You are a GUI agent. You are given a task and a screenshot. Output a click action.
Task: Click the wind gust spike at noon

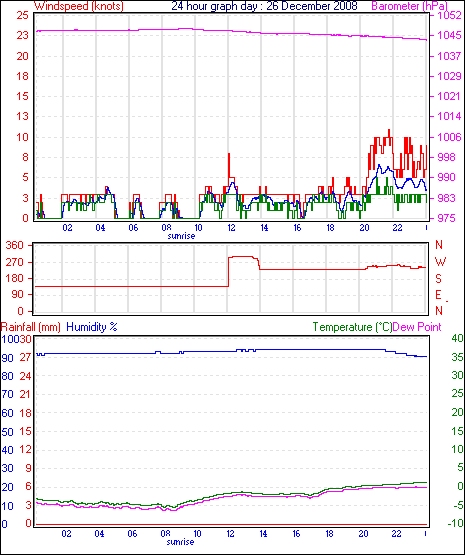229,165
